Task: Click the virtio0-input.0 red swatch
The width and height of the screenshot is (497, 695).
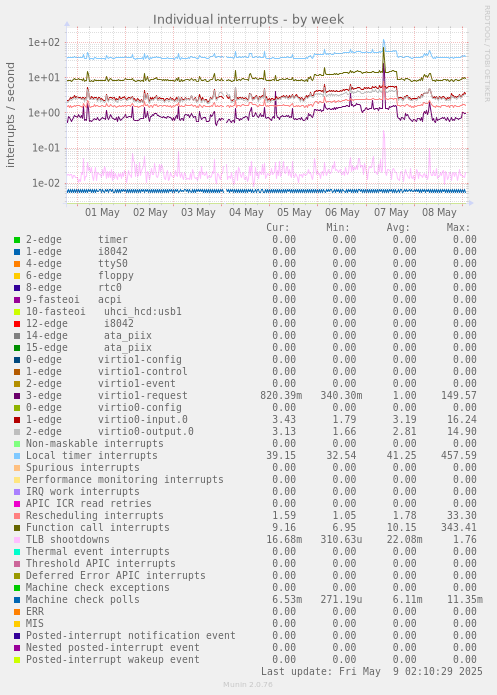Action: point(17,420)
